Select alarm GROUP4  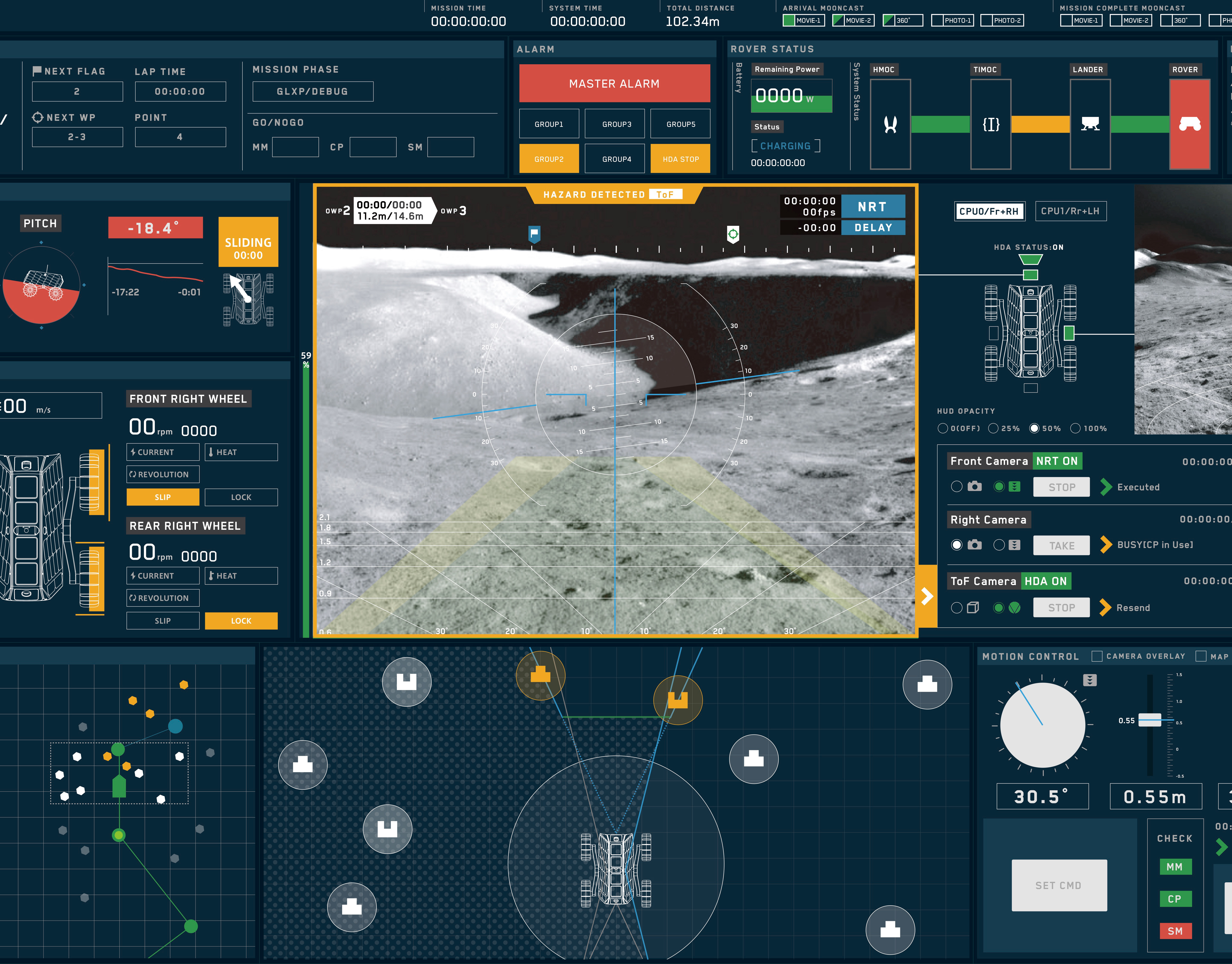coord(615,159)
